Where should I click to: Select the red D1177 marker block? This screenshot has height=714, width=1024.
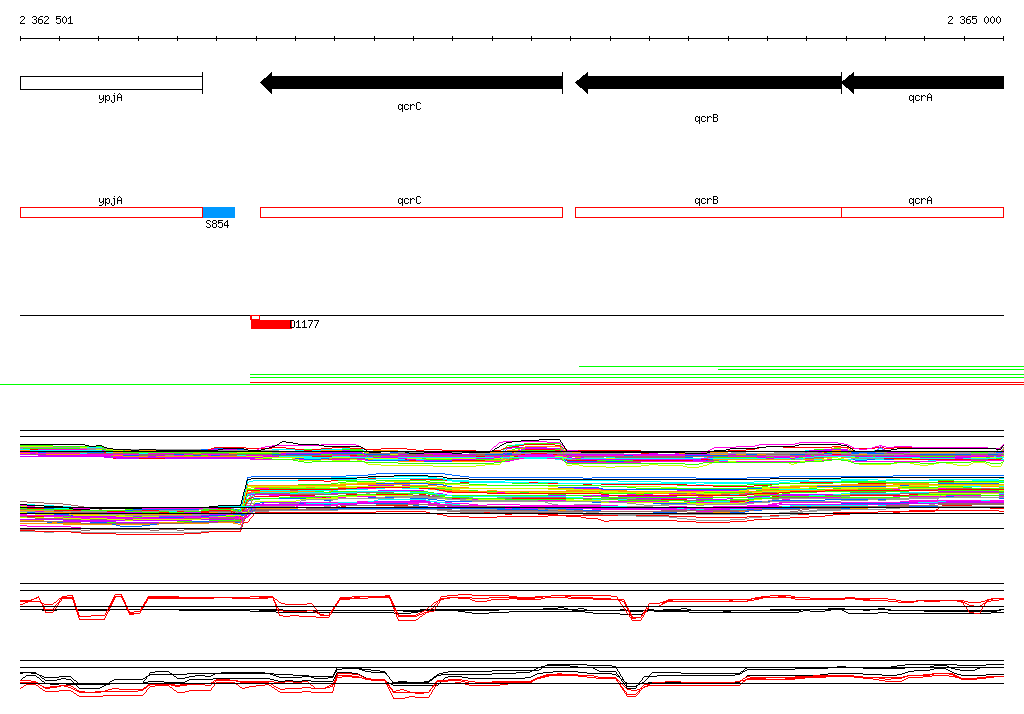coord(271,325)
